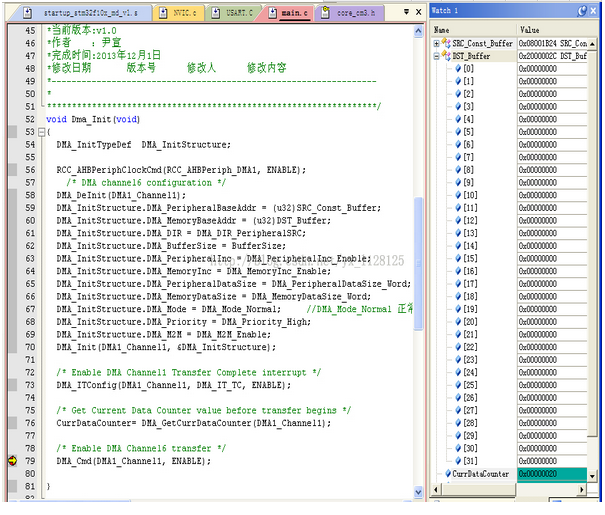Click main.c file icon
The width and height of the screenshot is (605, 515).
tap(272, 13)
